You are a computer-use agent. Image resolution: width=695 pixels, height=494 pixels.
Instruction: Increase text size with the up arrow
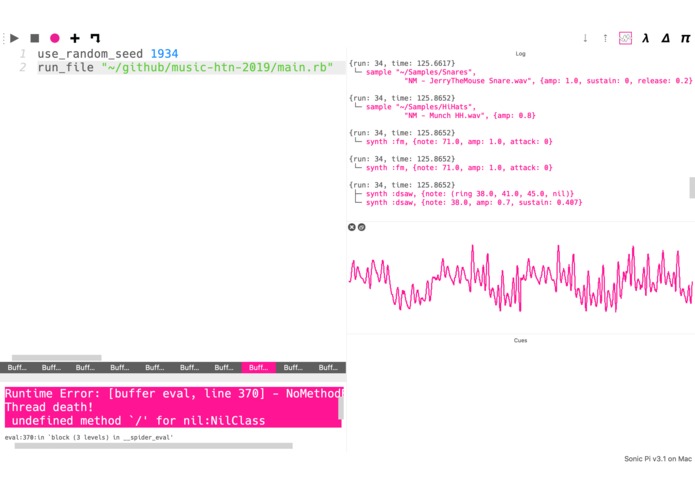coord(605,38)
